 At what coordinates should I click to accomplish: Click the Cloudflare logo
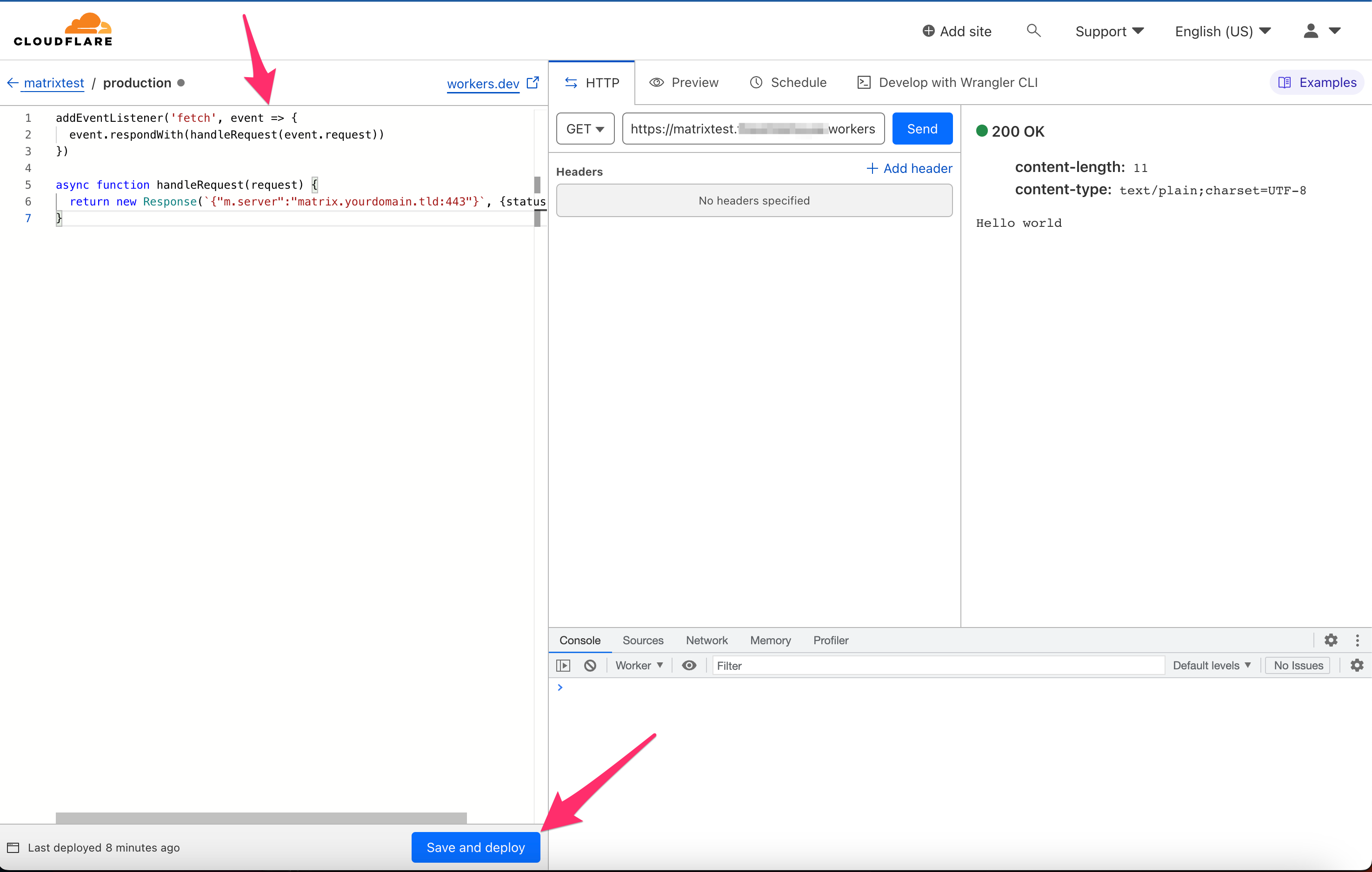[x=63, y=30]
